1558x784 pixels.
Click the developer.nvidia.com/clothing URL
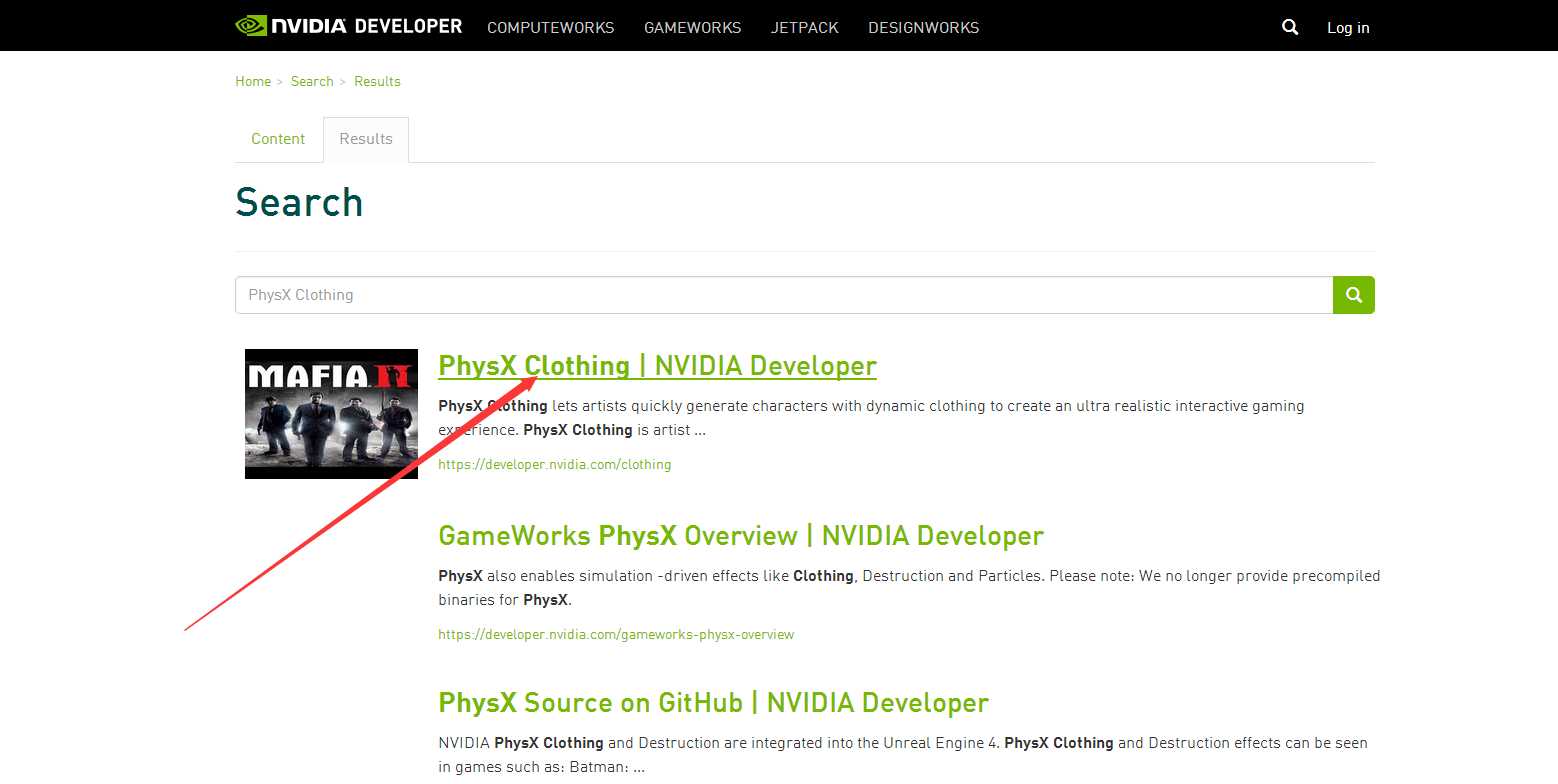pos(555,464)
